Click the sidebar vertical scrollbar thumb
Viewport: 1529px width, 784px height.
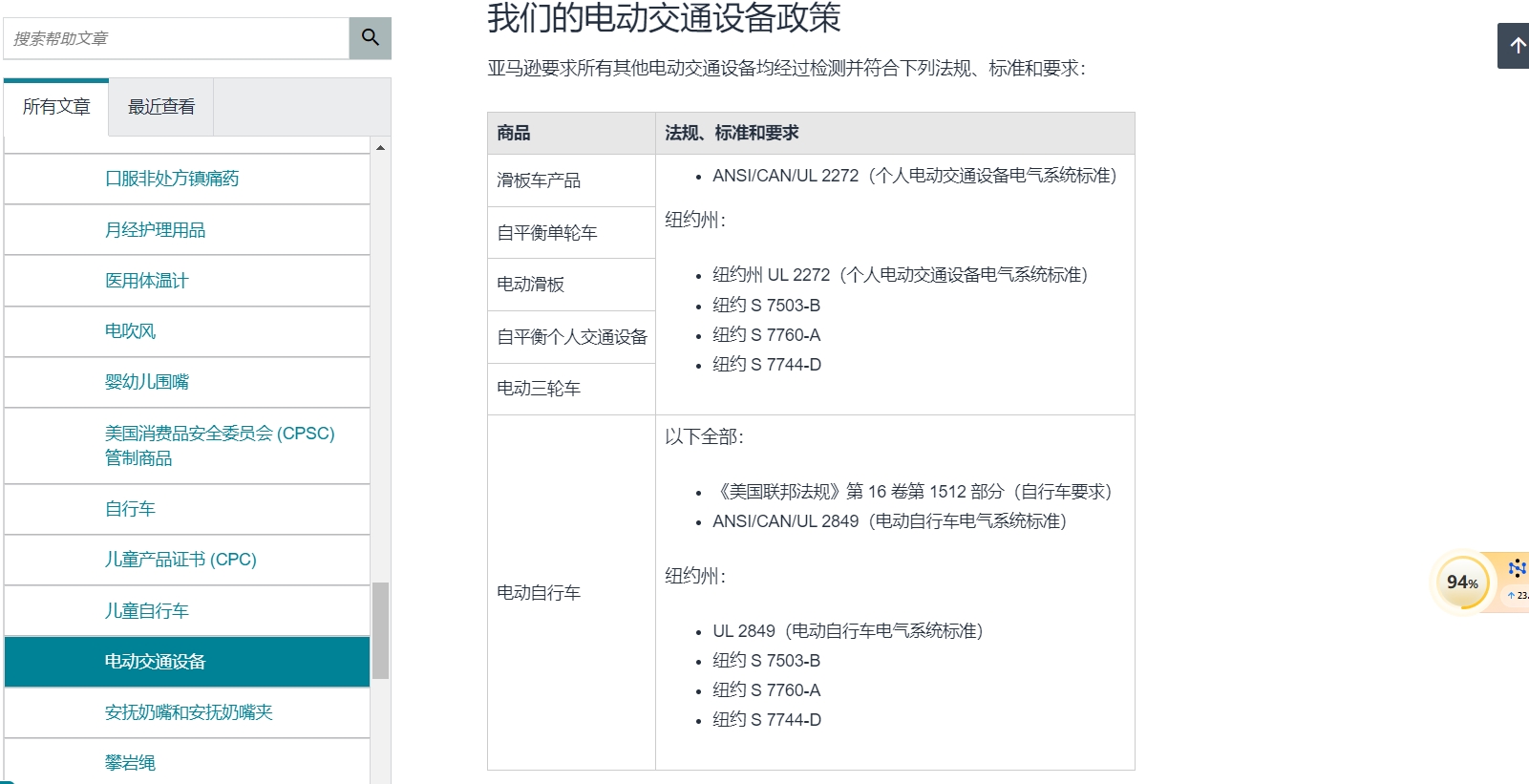pos(380,630)
